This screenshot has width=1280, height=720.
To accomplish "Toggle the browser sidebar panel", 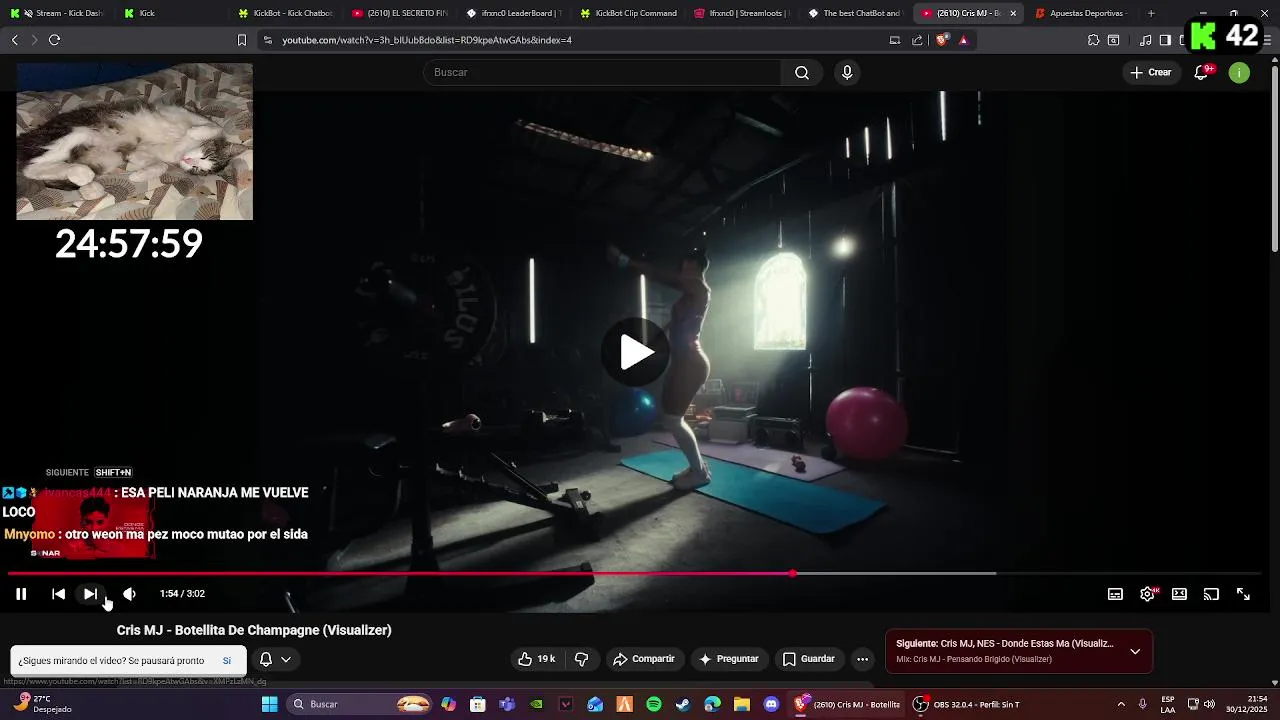I will click(x=1166, y=40).
